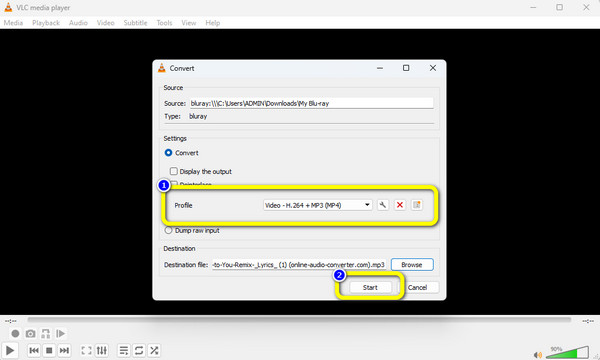Image resolution: width=600 pixels, height=360 pixels.
Task: Click the remaining time label at right
Action: click(x=588, y=321)
